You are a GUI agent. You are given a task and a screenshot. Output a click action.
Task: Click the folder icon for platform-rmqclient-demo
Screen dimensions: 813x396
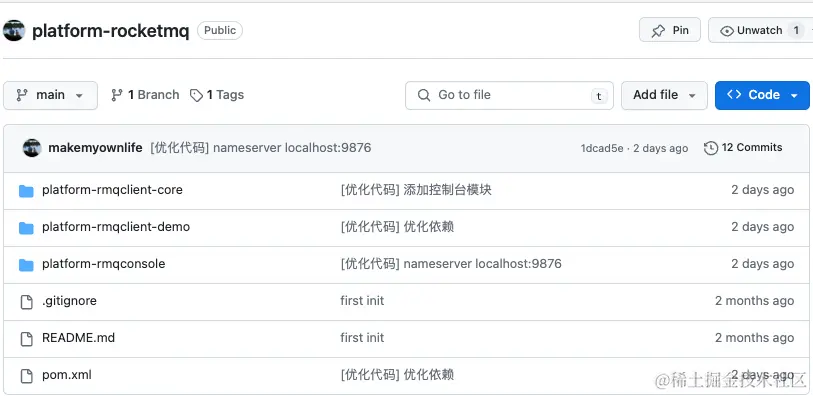tap(26, 228)
